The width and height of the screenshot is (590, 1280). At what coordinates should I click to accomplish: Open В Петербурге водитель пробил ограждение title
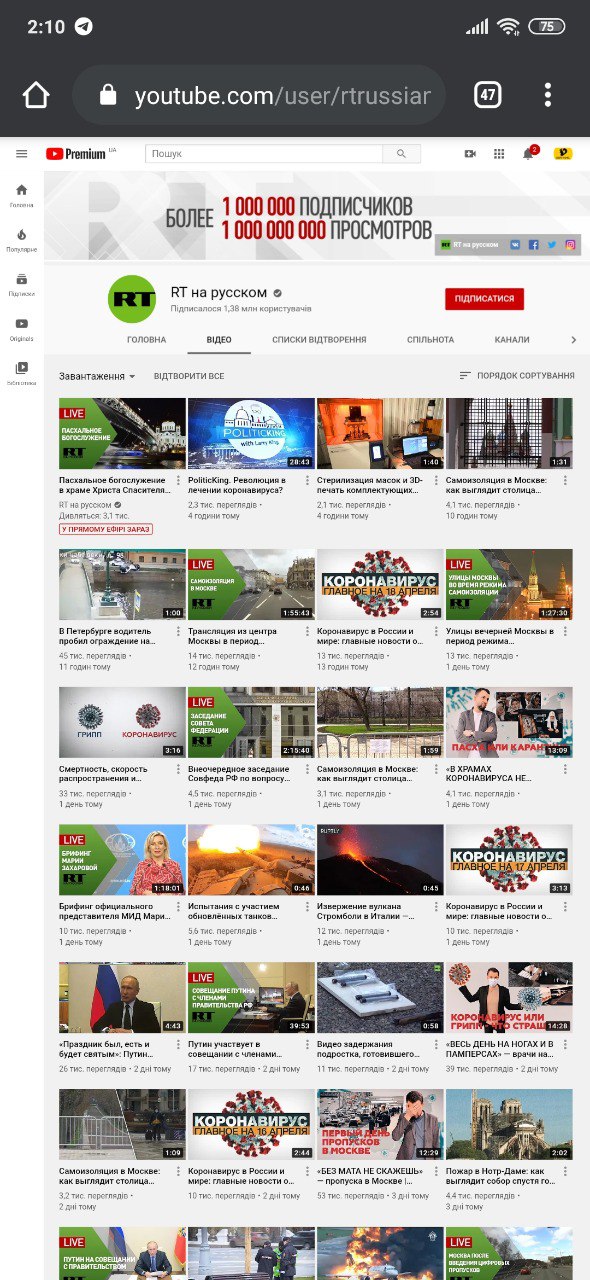point(110,637)
